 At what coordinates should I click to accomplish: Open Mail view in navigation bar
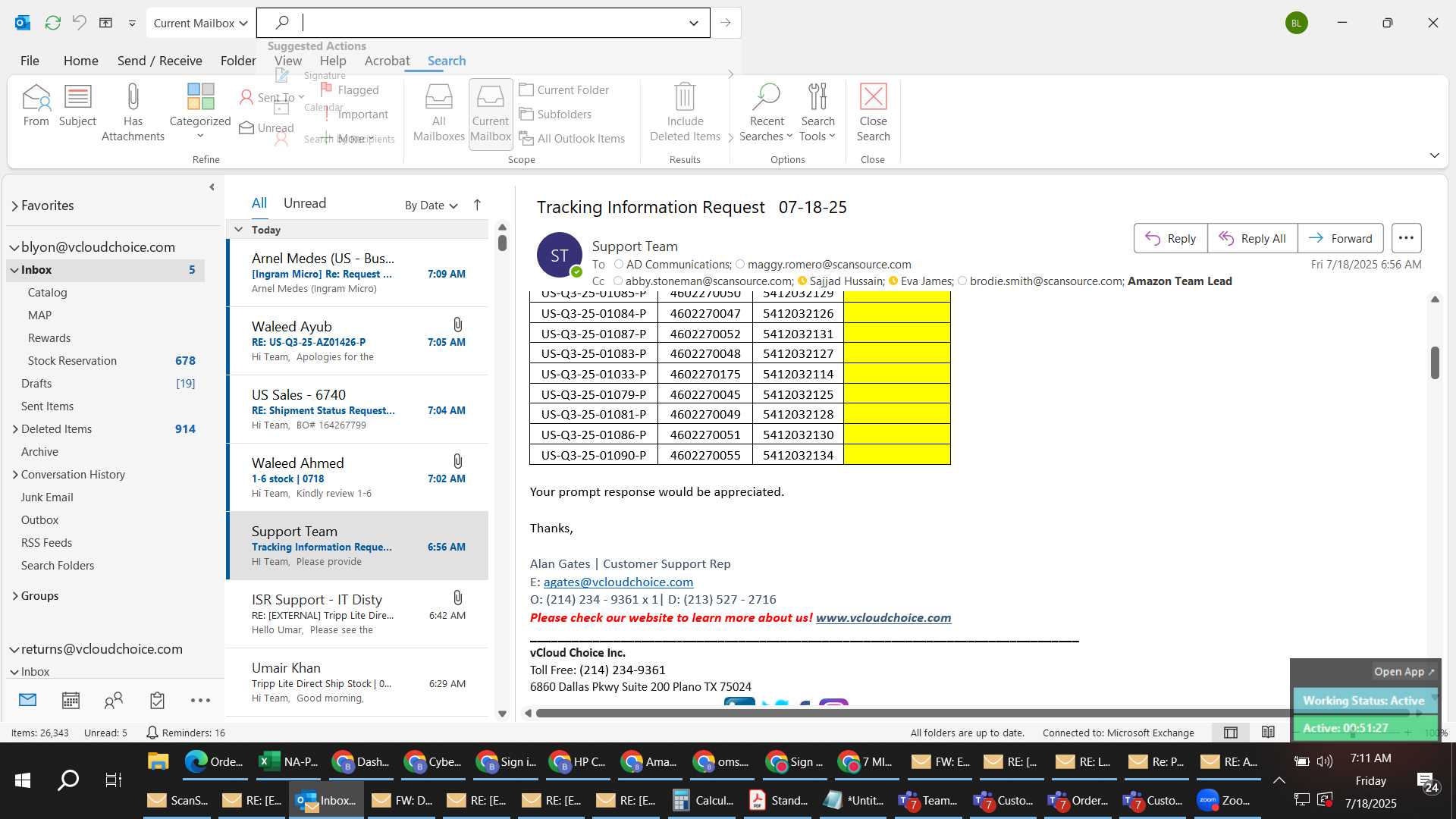click(x=27, y=700)
